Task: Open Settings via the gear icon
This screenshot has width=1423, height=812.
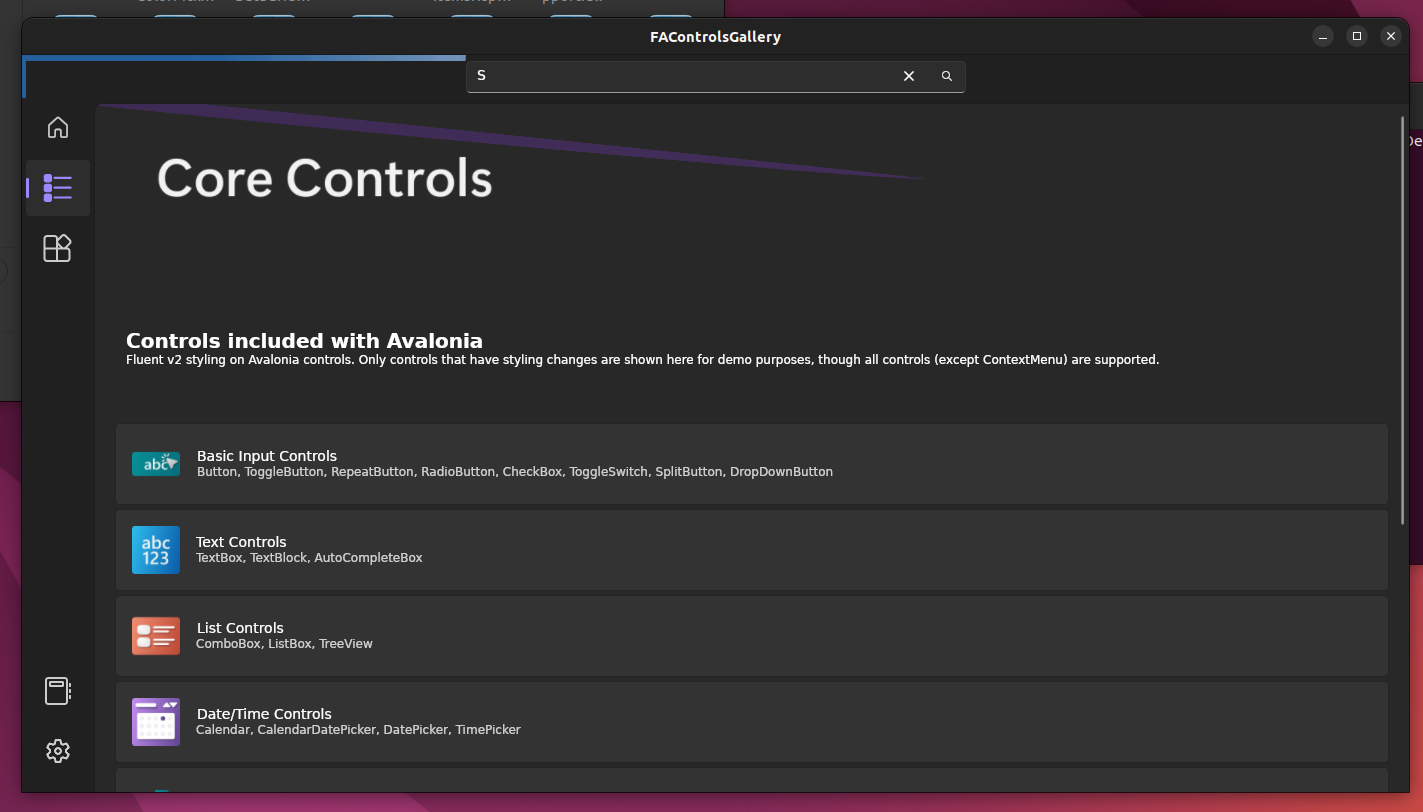Action: coord(58,750)
